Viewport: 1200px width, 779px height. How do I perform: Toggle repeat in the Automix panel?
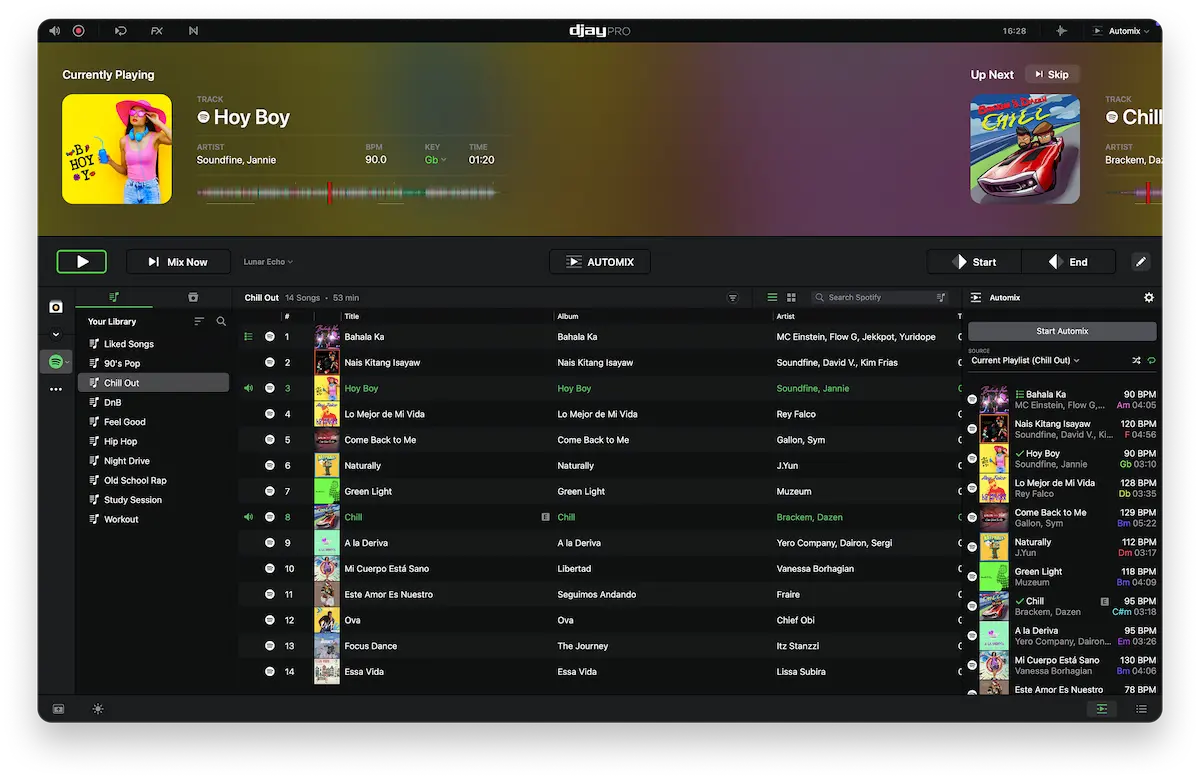tap(1151, 360)
